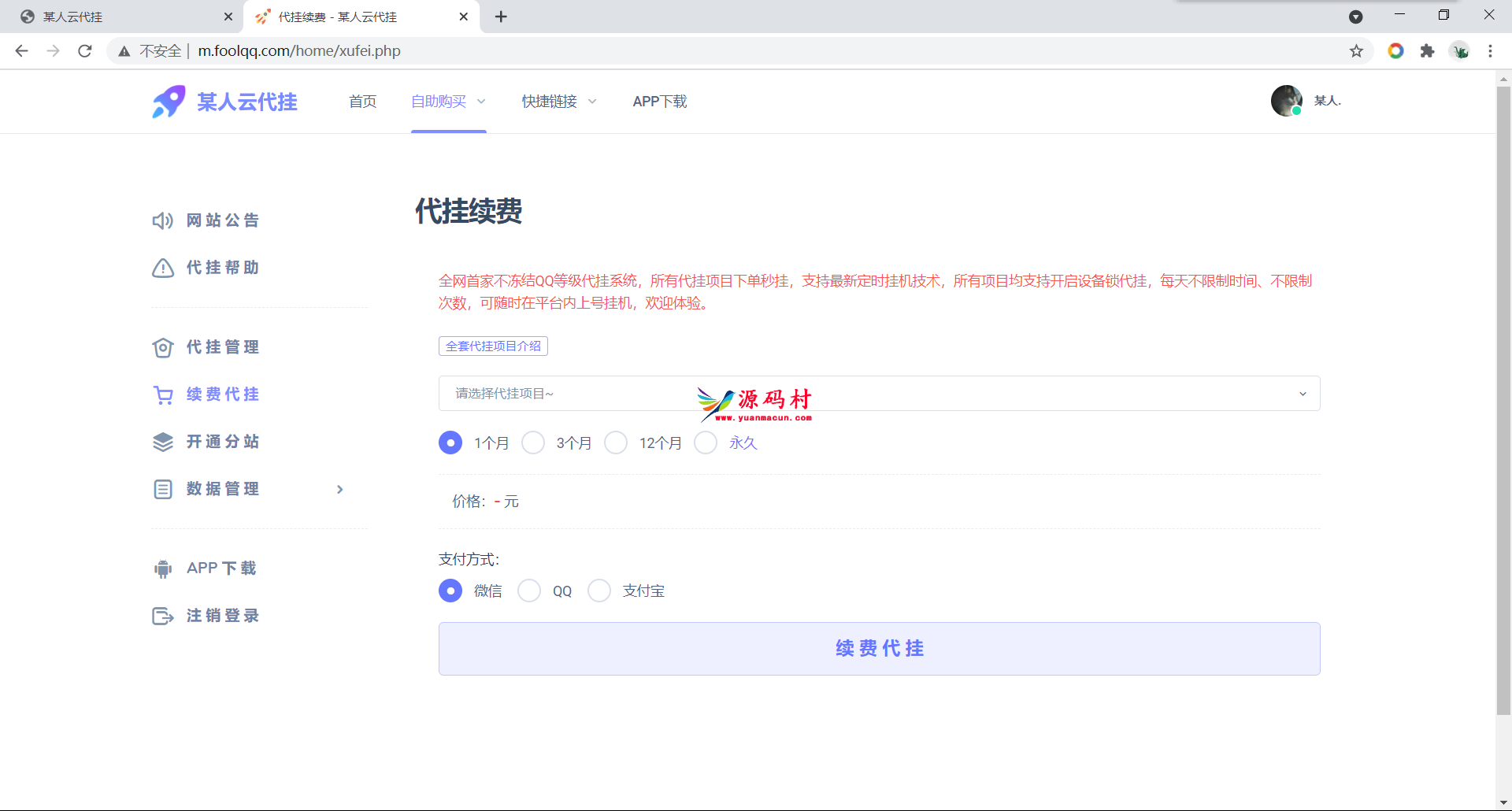1512x811 pixels.
Task: Expand the 自助购买 navigation menu
Action: click(448, 102)
